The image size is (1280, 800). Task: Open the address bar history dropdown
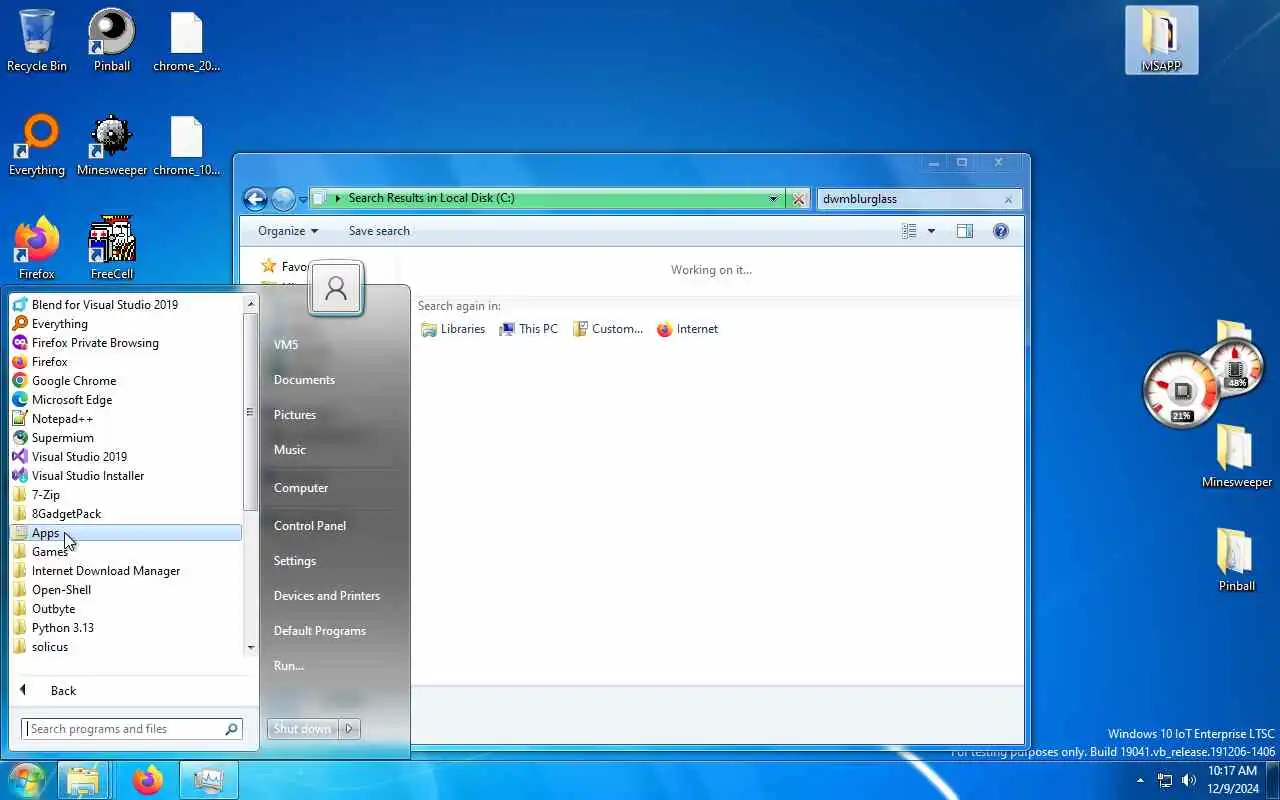coord(773,199)
